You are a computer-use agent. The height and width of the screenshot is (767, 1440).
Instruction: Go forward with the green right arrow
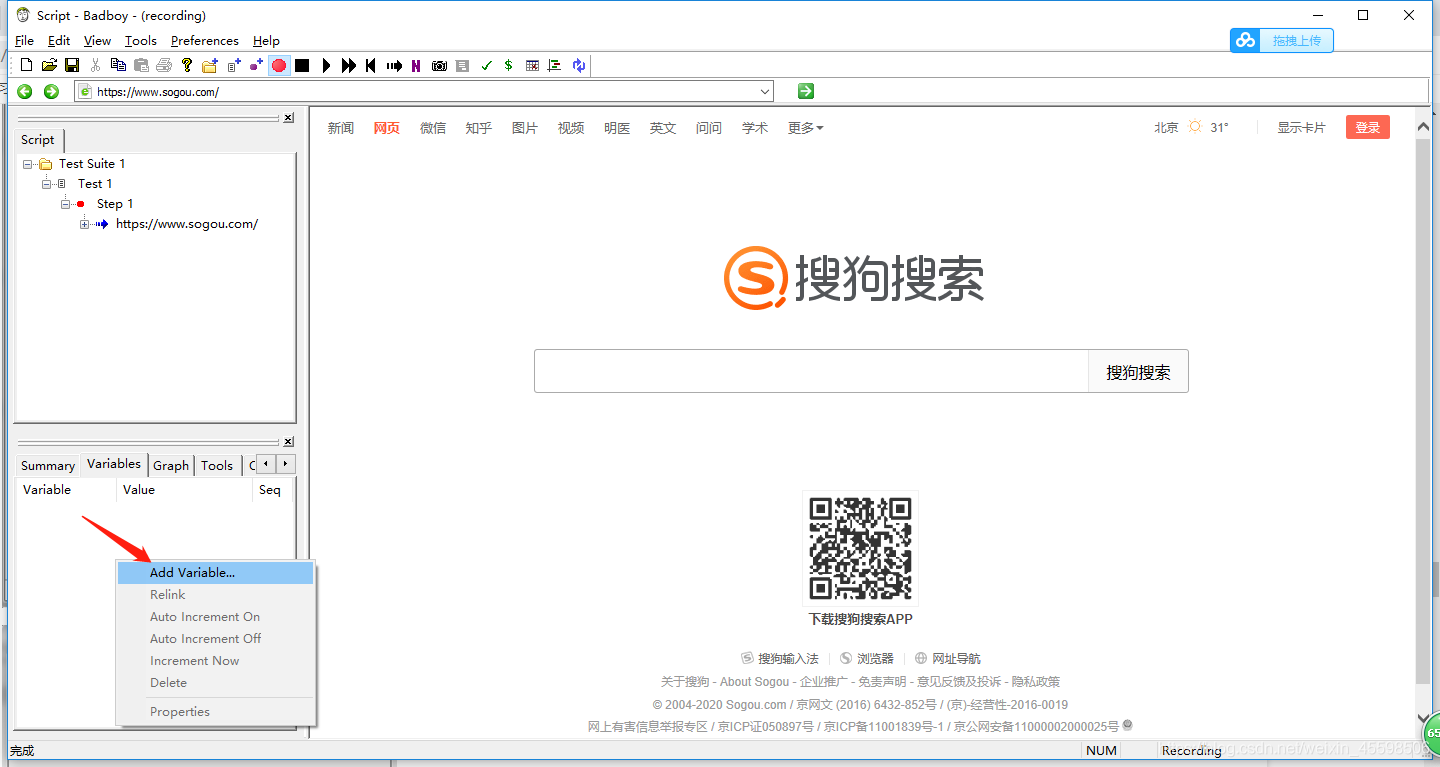[x=51, y=91]
